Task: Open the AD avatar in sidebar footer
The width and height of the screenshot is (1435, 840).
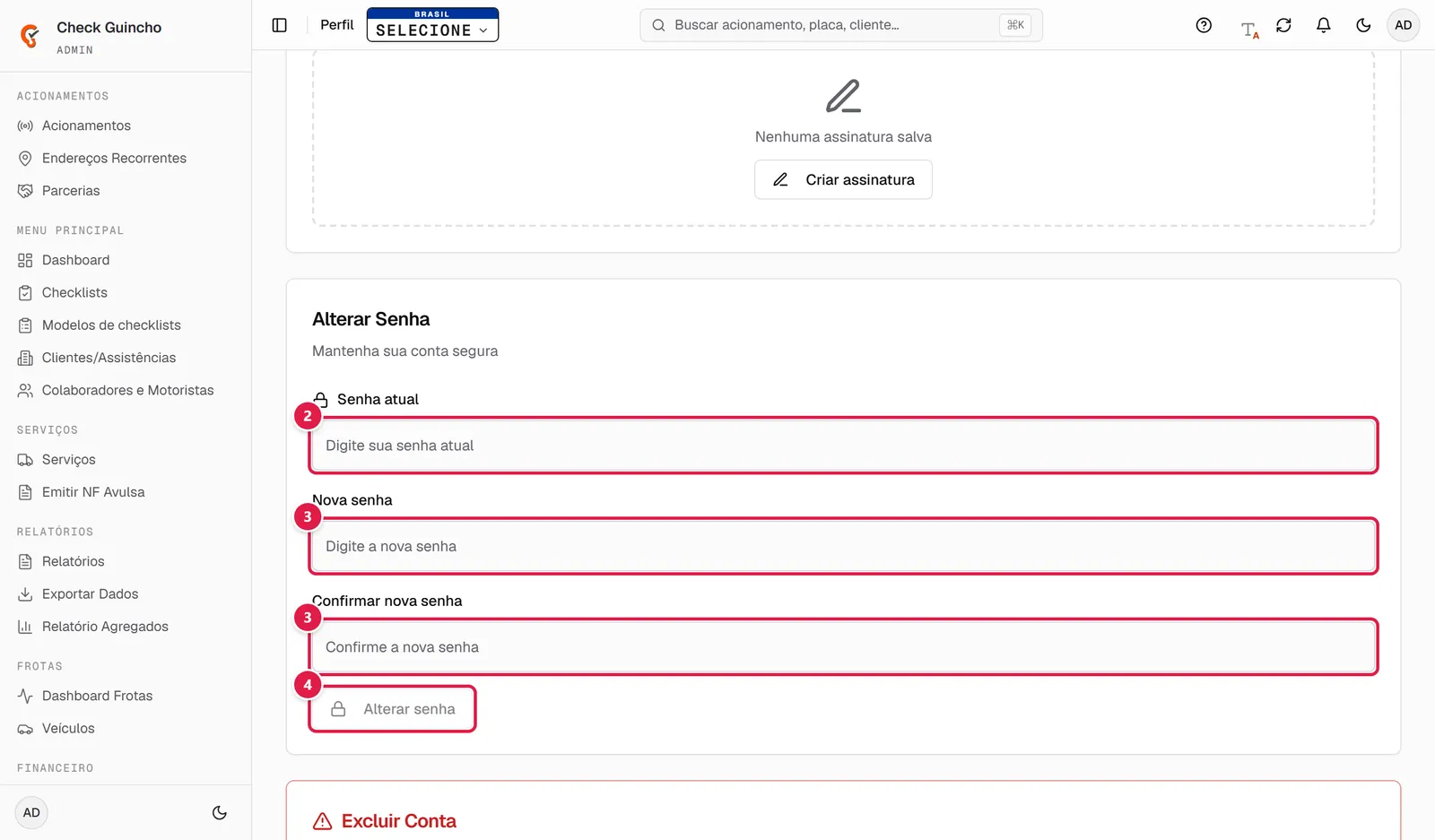Action: (31, 813)
